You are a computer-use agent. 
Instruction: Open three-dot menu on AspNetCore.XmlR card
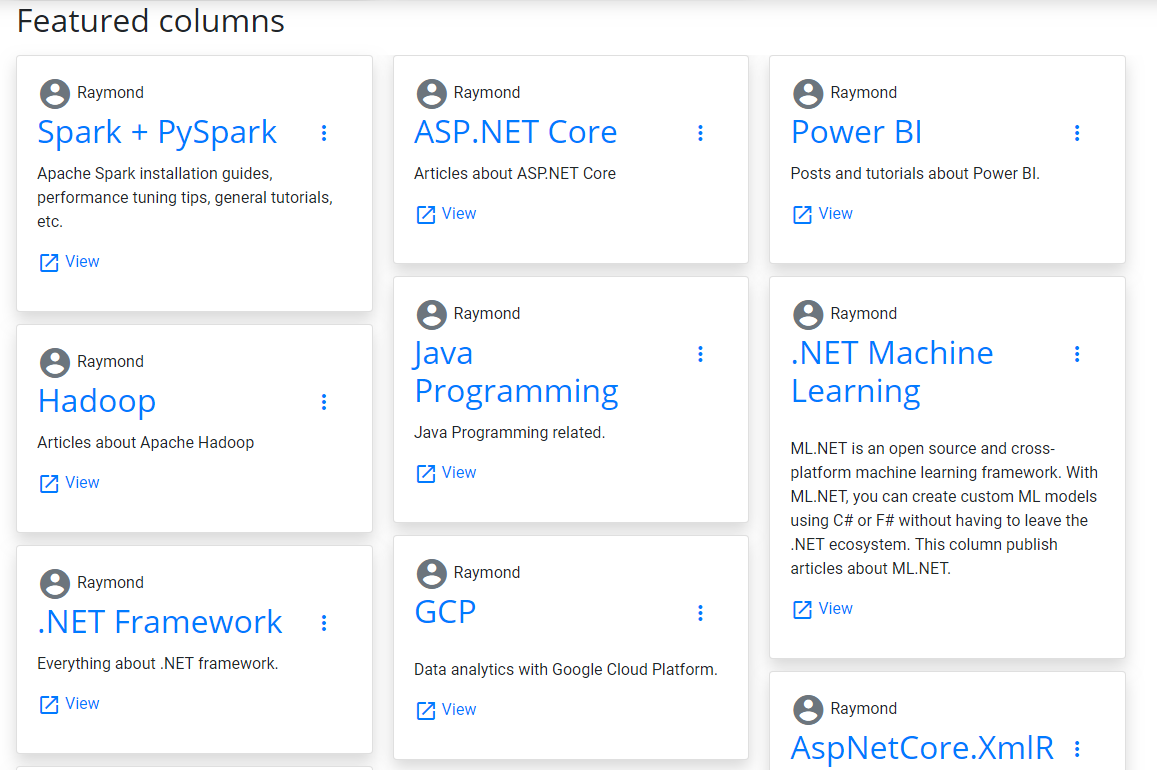click(1077, 749)
